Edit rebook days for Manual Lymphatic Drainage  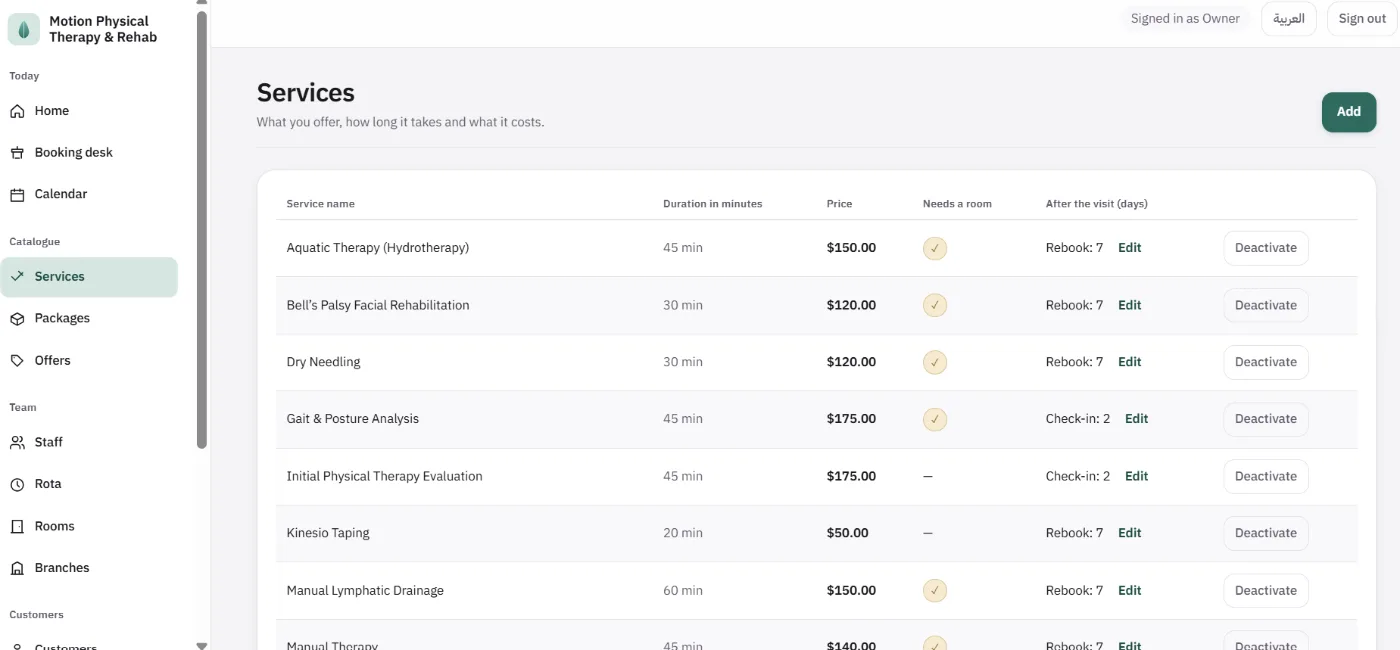click(x=1130, y=591)
